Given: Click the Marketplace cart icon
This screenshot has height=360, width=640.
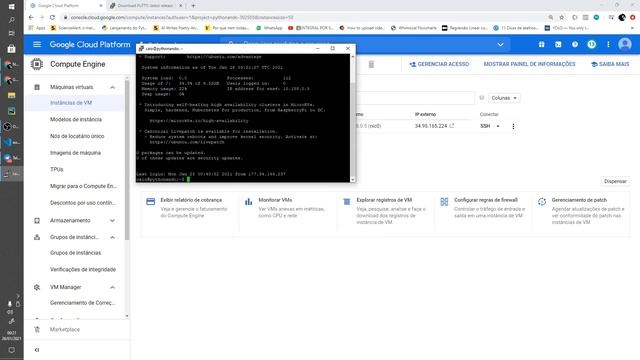Looking at the screenshot, I should 37,329.
